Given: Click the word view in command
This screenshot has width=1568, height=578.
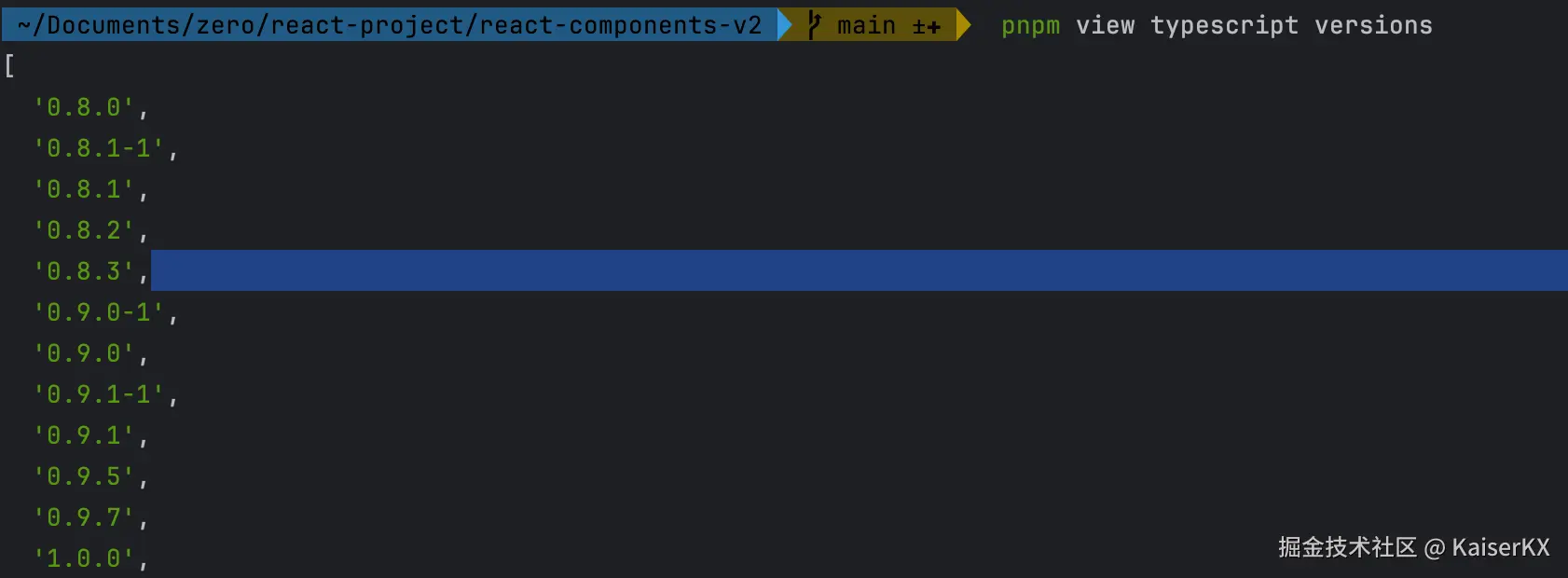Looking at the screenshot, I should click(x=1105, y=25).
